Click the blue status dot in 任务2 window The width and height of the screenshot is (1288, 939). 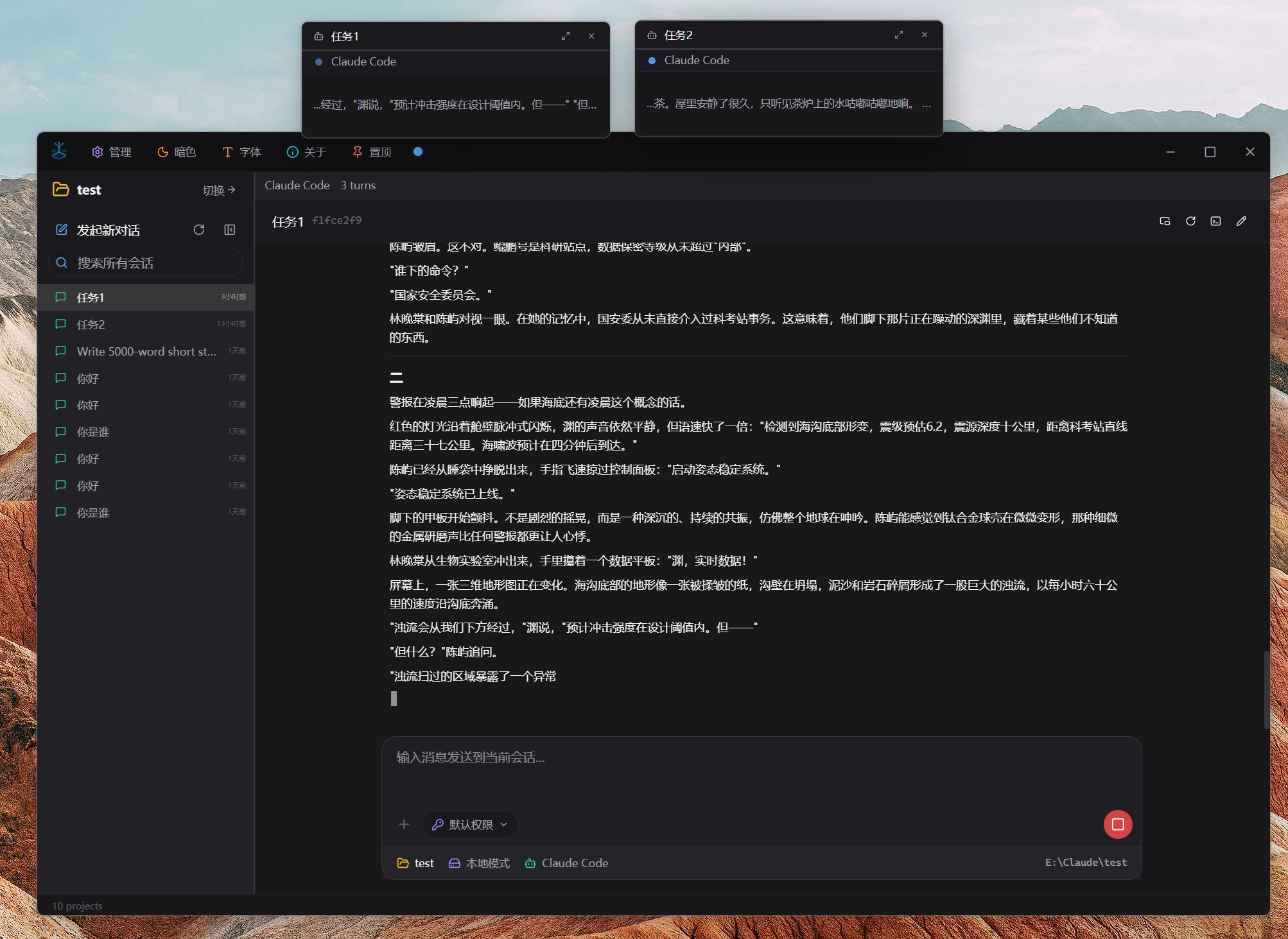(x=652, y=60)
